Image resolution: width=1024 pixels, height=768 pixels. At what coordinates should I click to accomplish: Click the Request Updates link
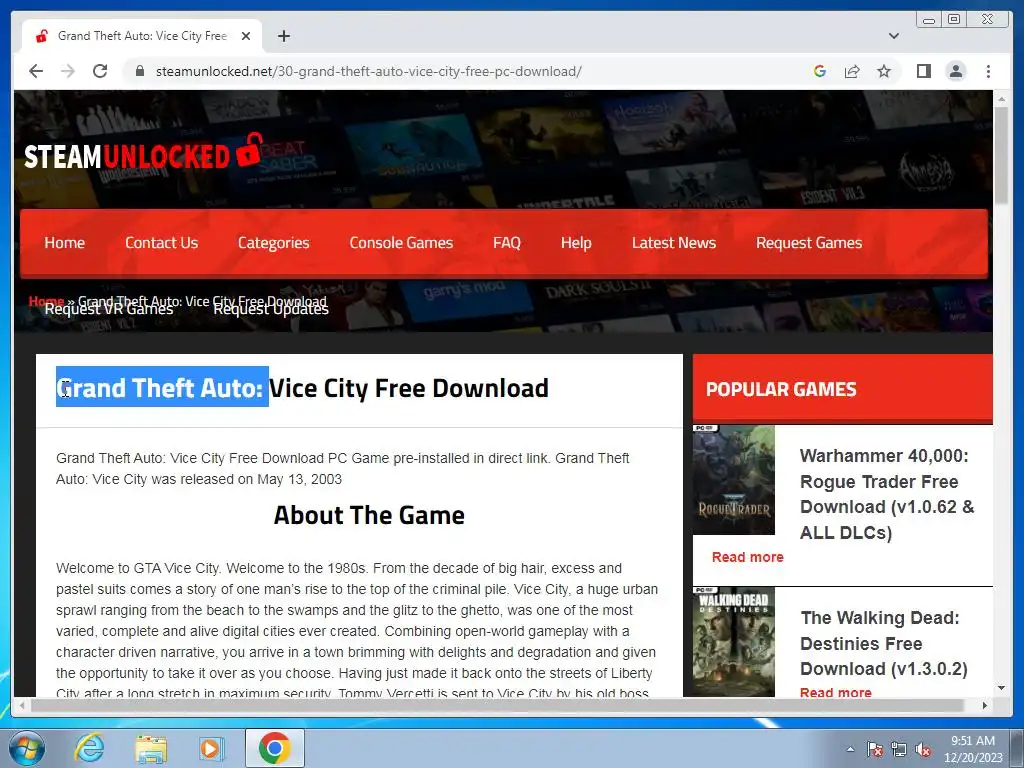click(271, 309)
